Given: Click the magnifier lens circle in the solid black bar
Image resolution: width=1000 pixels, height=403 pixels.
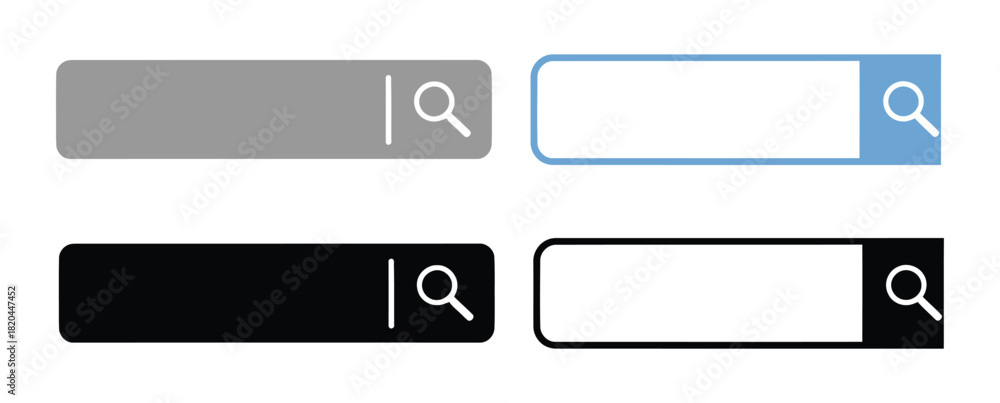Looking at the screenshot, I should point(436,284).
